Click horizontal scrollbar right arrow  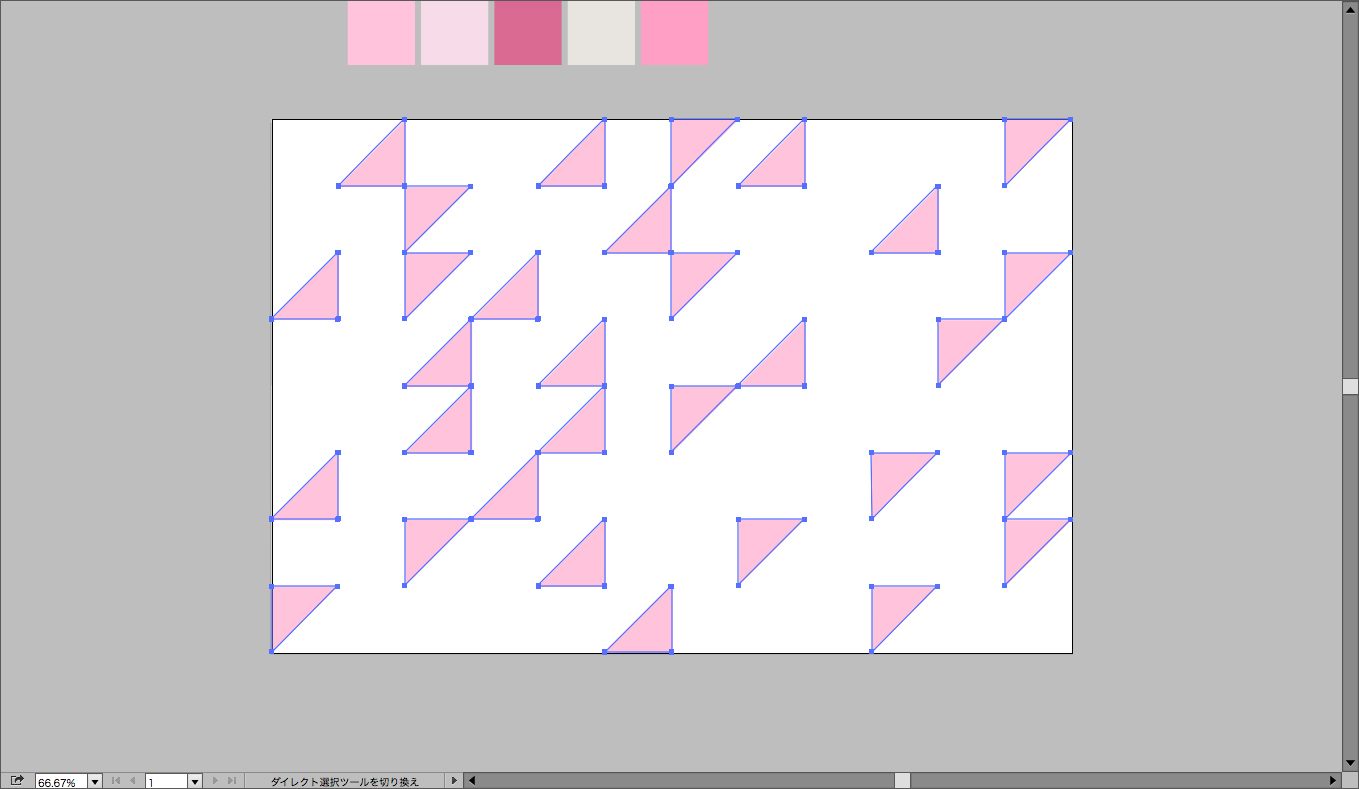tap(1332, 780)
